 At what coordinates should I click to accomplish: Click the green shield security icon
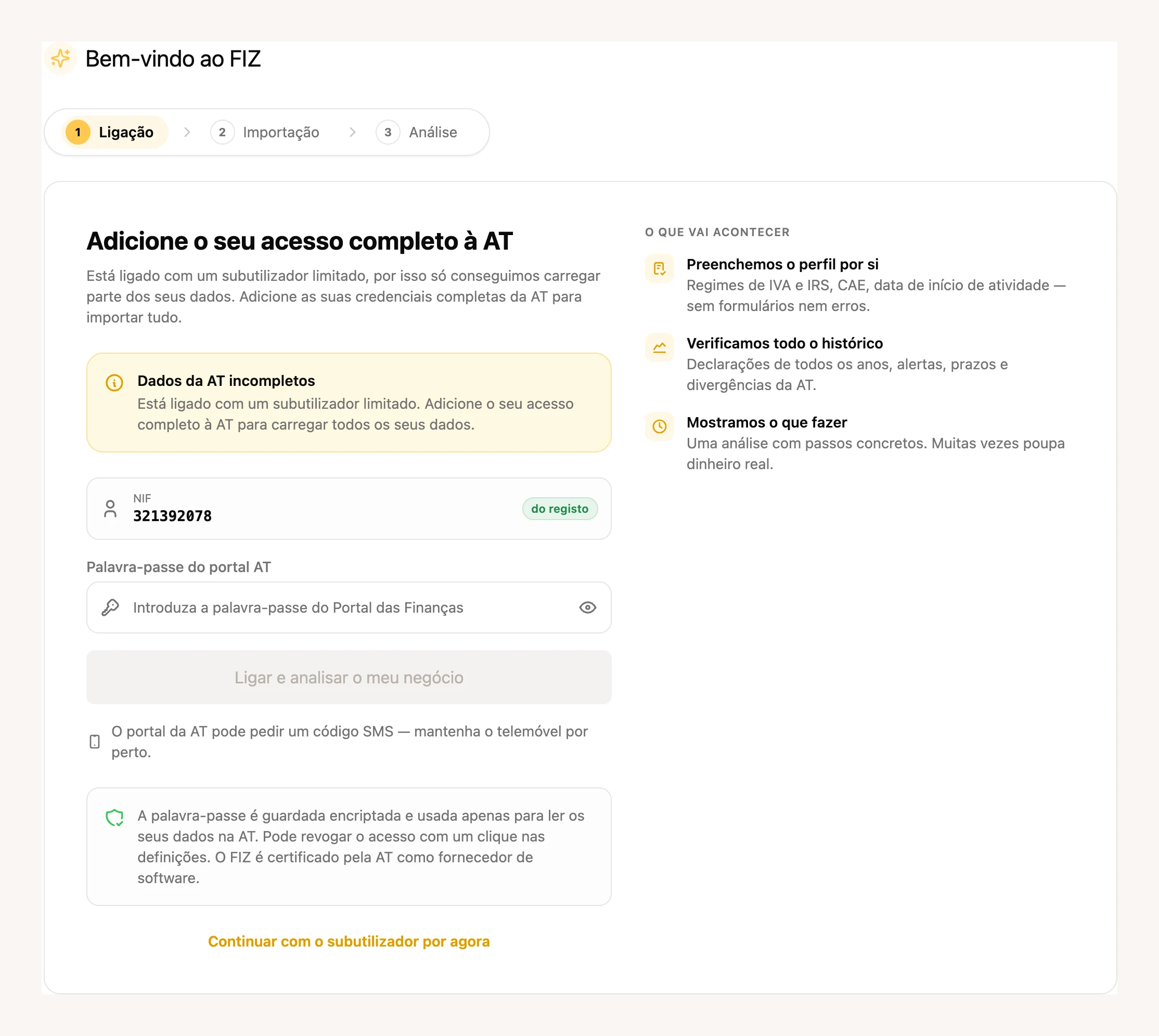click(114, 818)
